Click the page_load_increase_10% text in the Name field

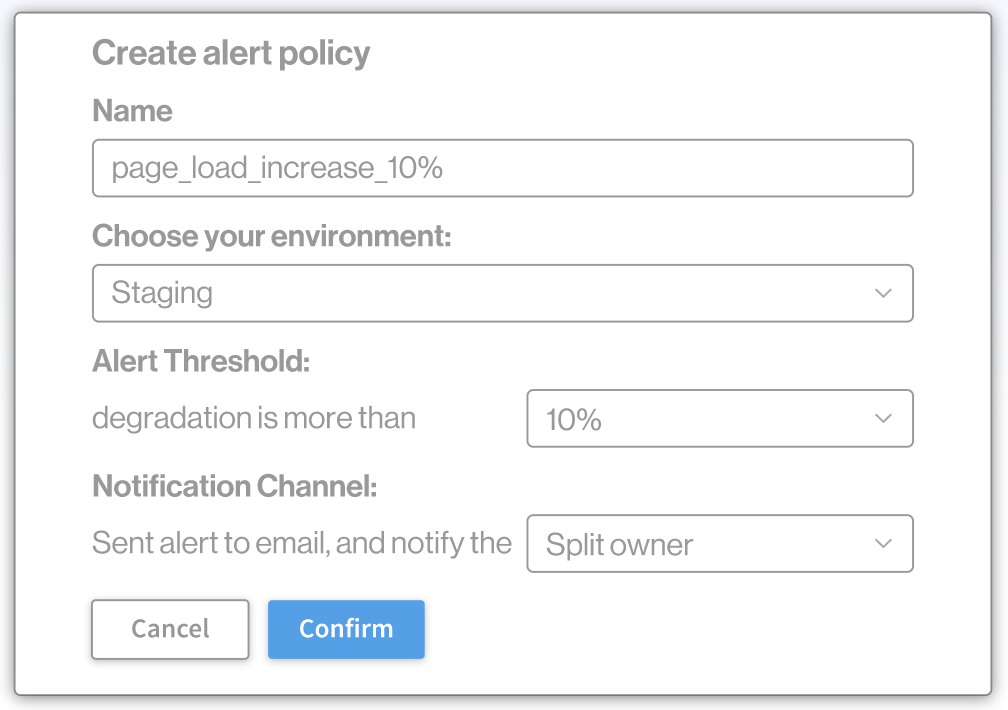[x=277, y=168]
